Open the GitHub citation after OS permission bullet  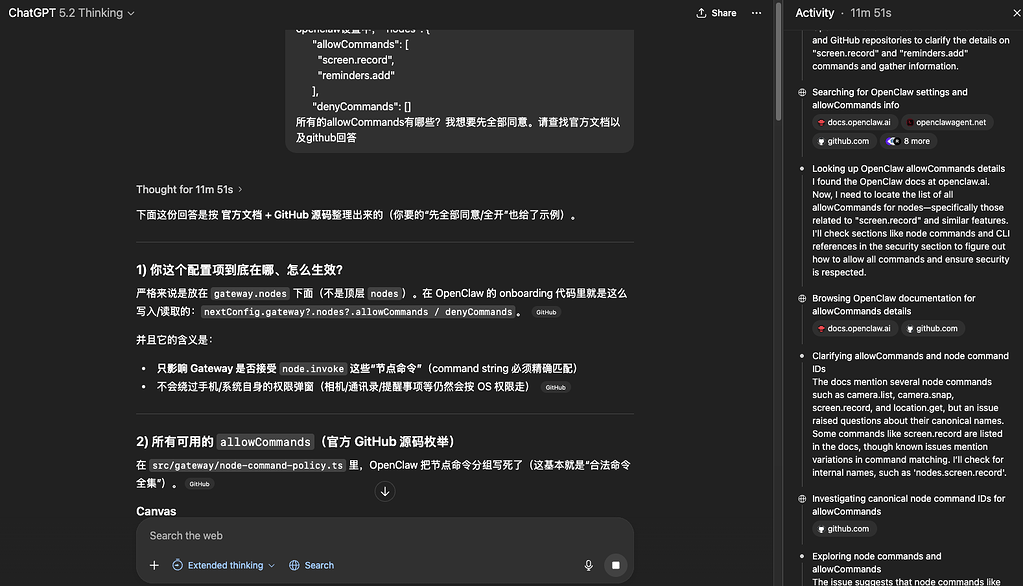click(x=555, y=387)
